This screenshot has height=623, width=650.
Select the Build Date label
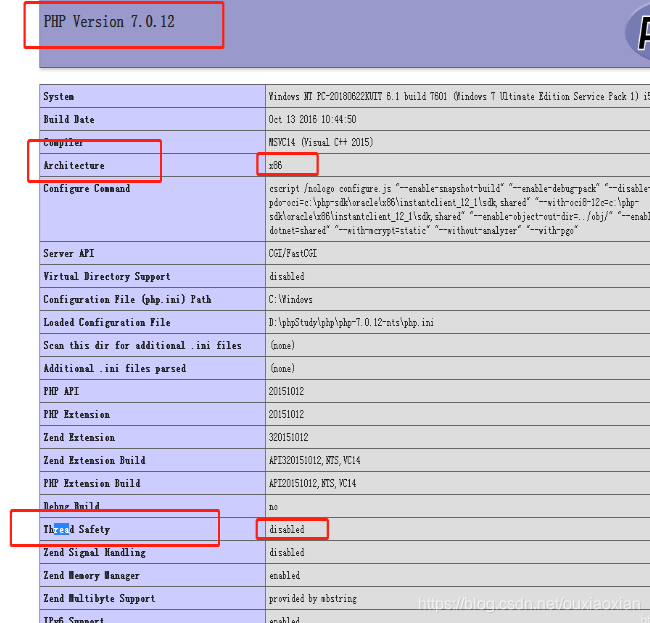click(69, 119)
